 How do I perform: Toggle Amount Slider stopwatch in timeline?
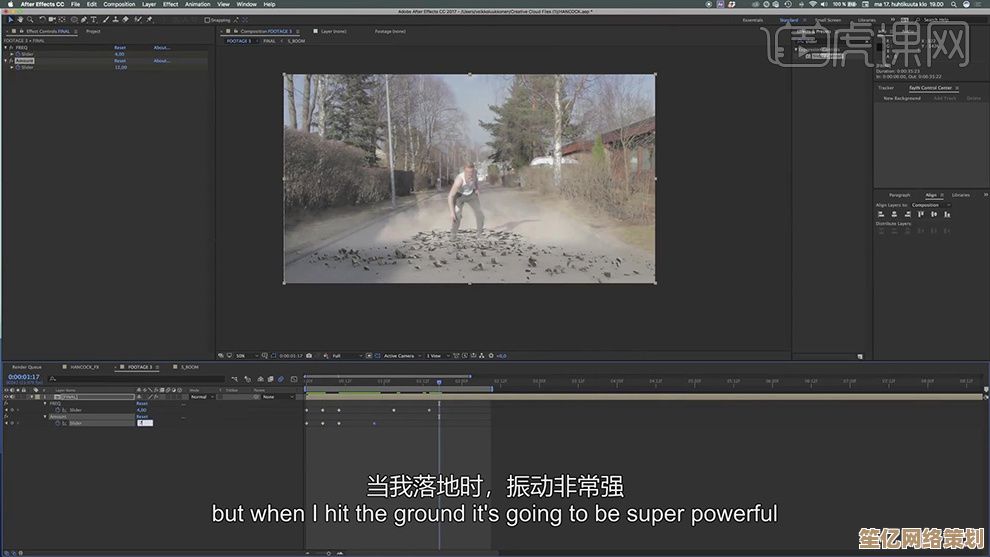click(57, 423)
